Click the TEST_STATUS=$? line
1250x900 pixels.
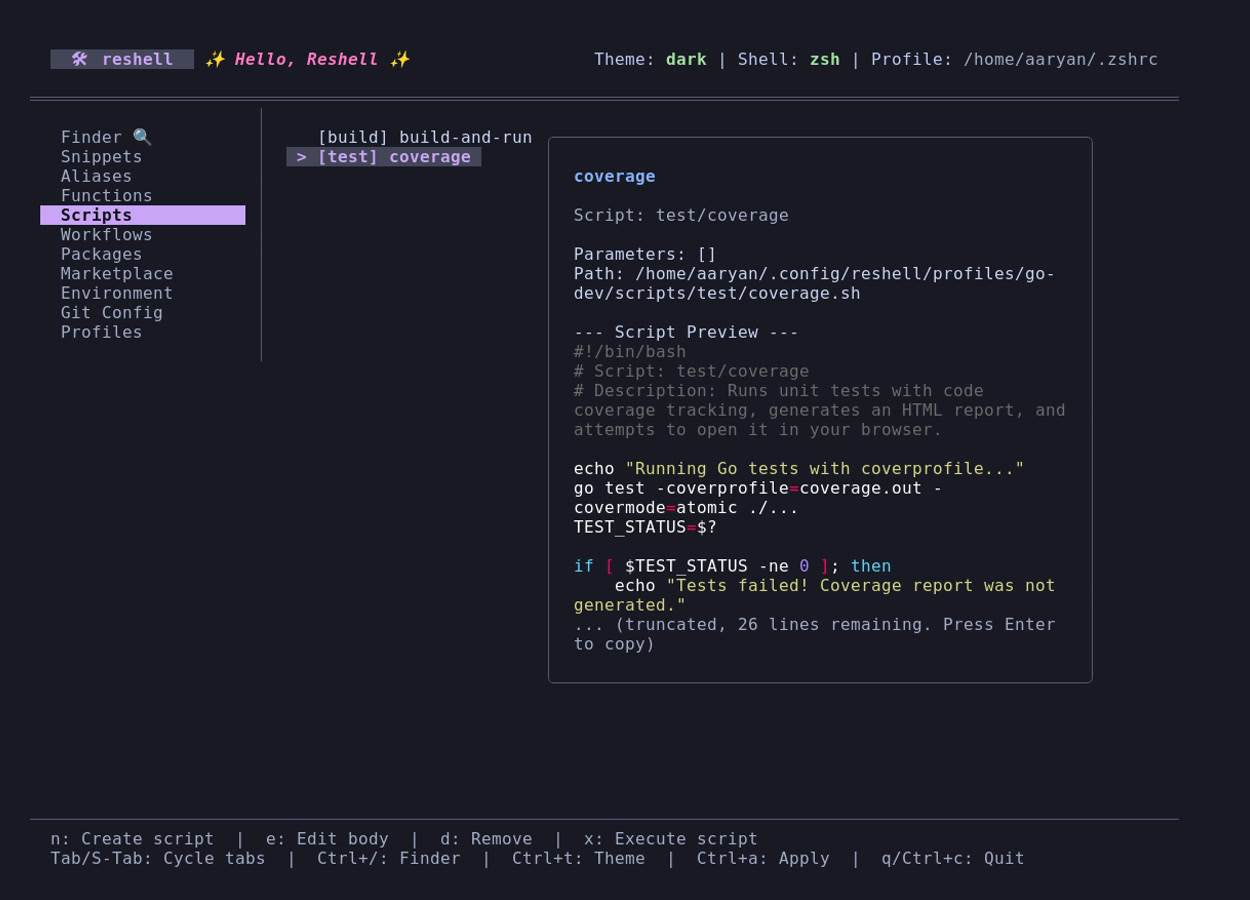645,527
